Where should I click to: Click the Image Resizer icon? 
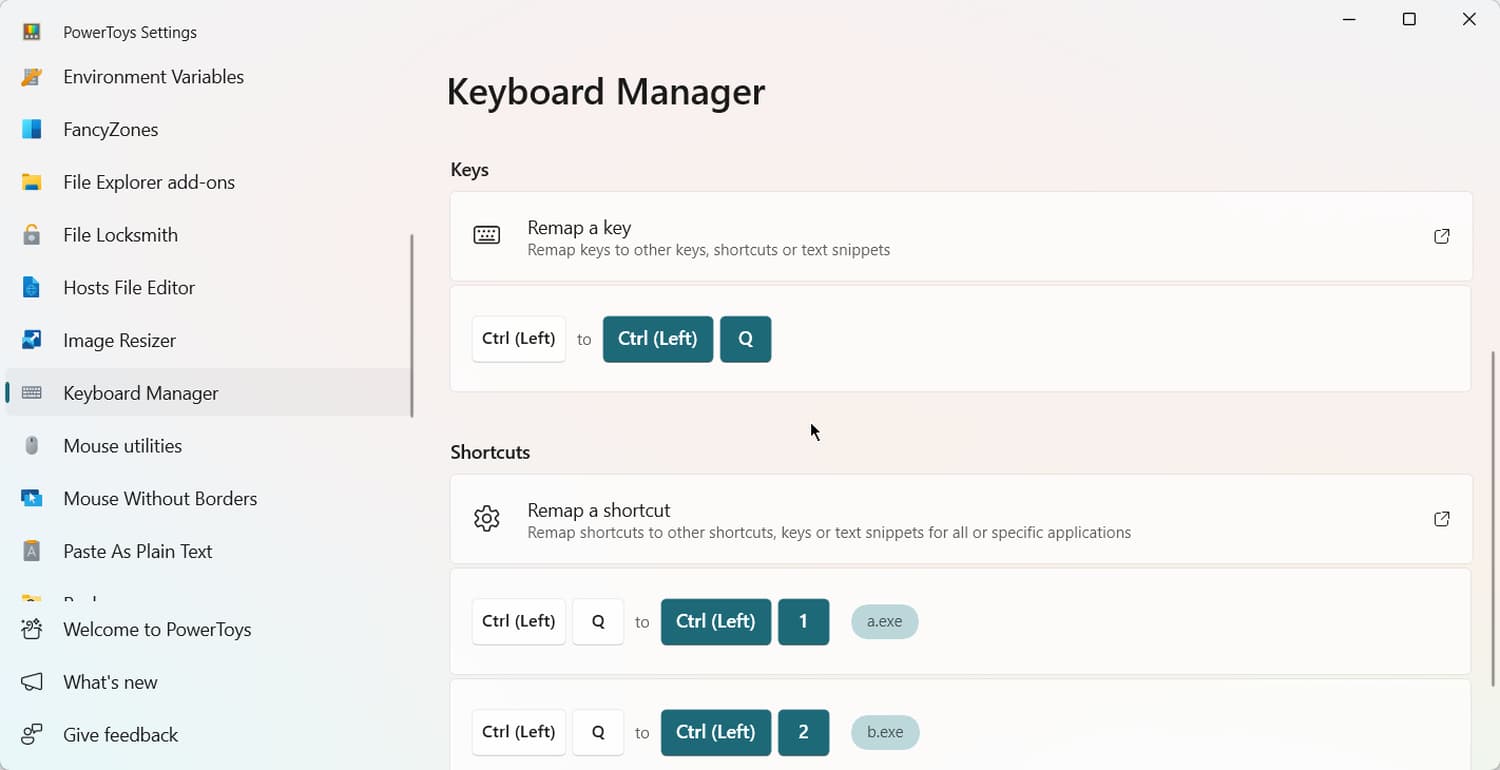32,340
